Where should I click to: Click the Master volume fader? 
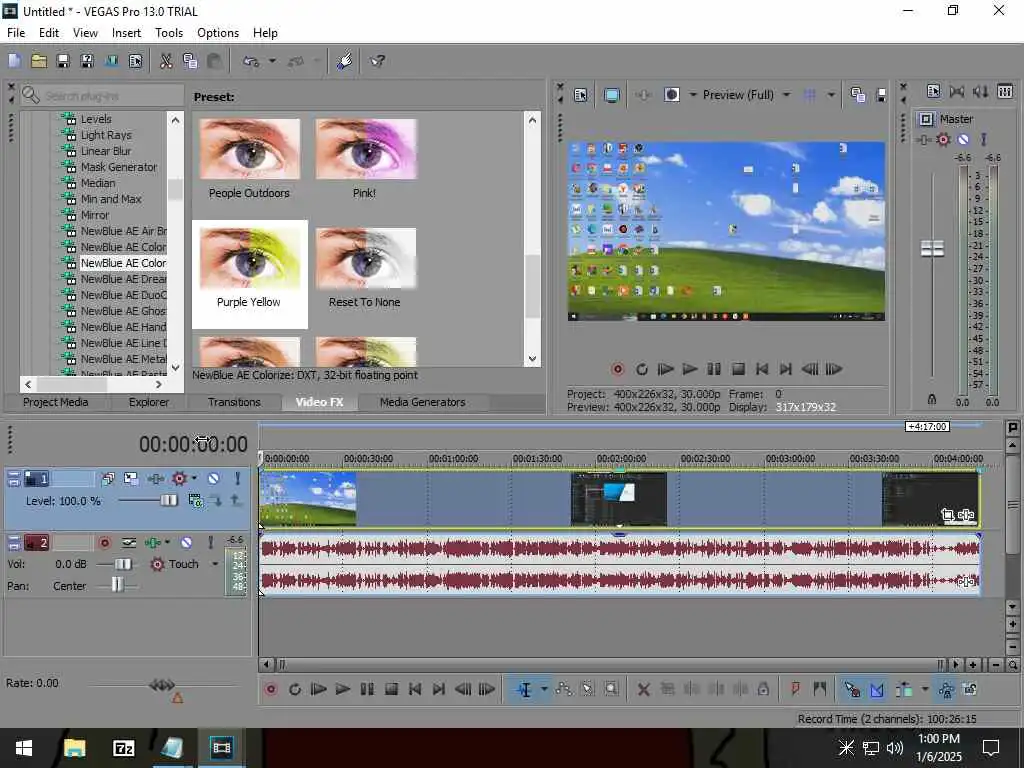pyautogui.click(x=932, y=249)
